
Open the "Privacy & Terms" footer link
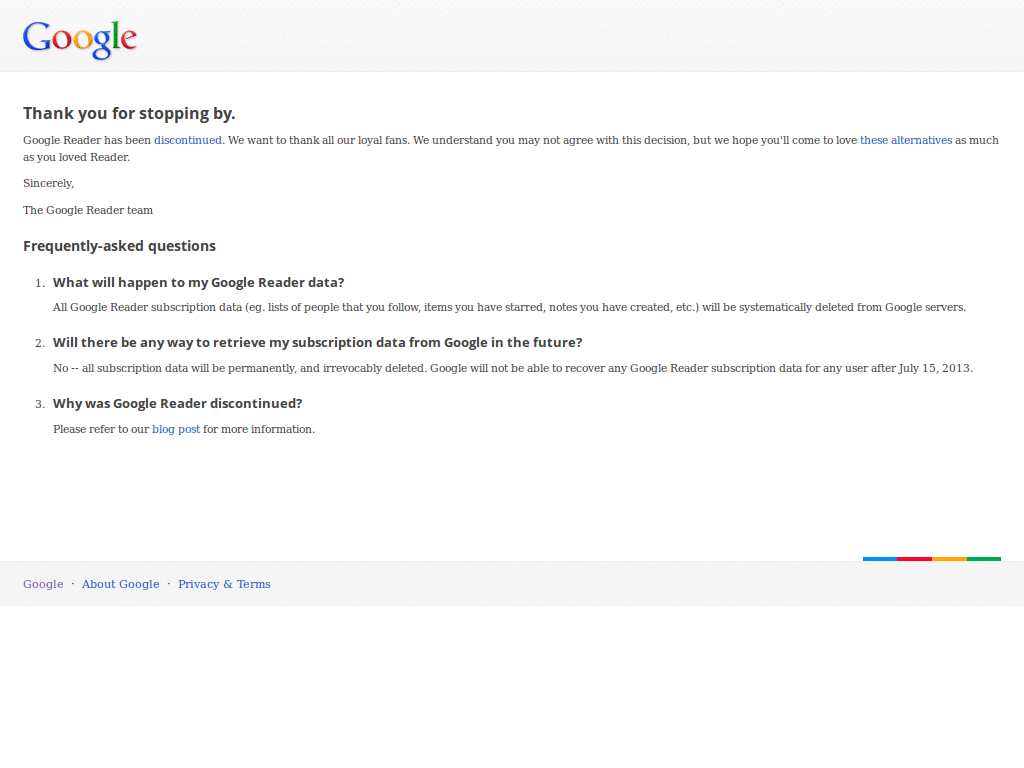pos(224,584)
